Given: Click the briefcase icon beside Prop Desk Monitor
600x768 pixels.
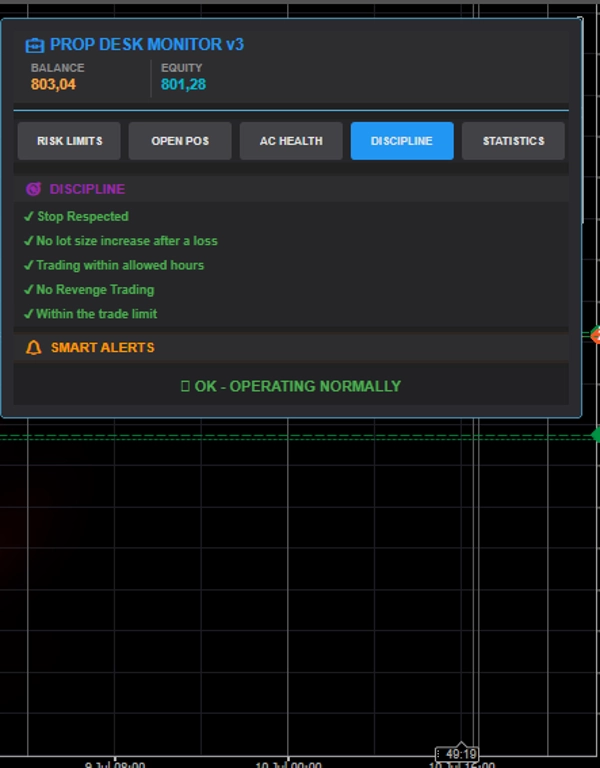Looking at the screenshot, I should 35,45.
